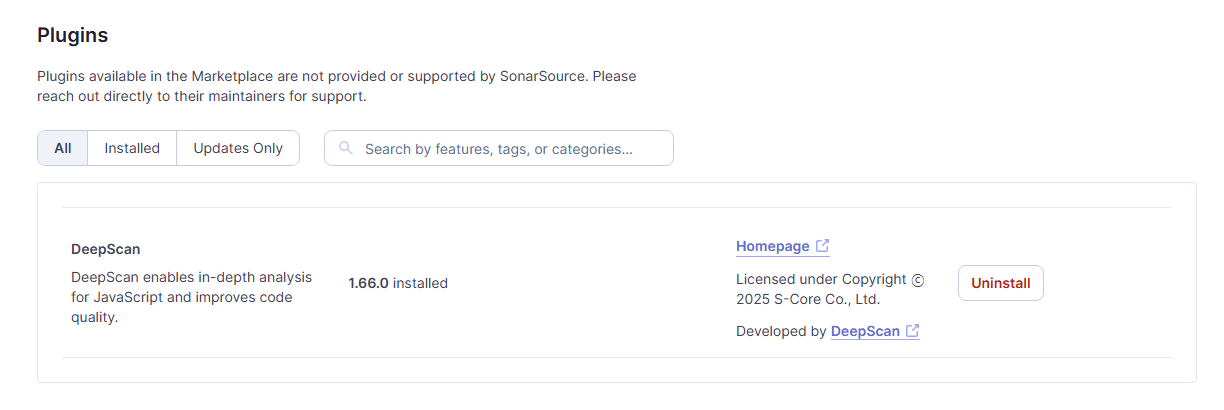The width and height of the screenshot is (1224, 410).
Task: Click the copyright symbol in license text
Action: click(x=918, y=280)
